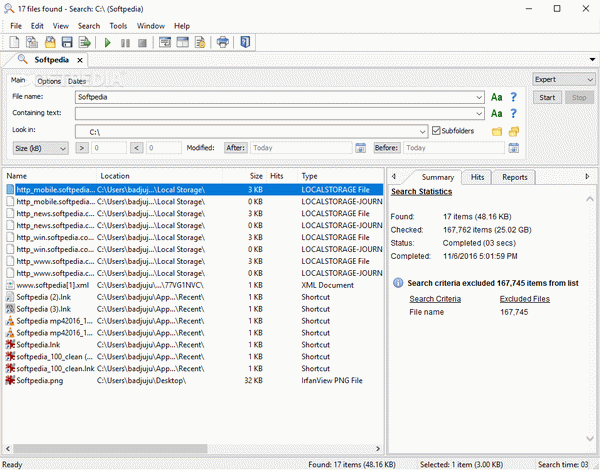This screenshot has height=470, width=600.
Task: Open calendar picker for After date
Action: [360, 148]
